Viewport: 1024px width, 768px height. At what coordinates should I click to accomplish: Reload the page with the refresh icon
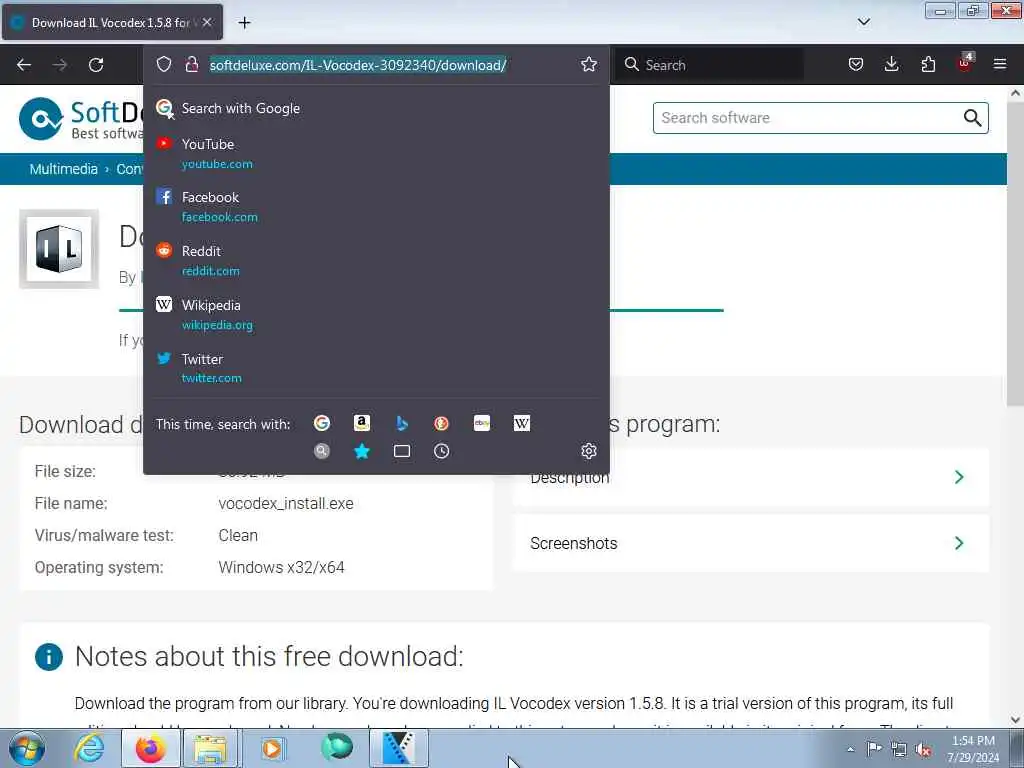tap(96, 65)
